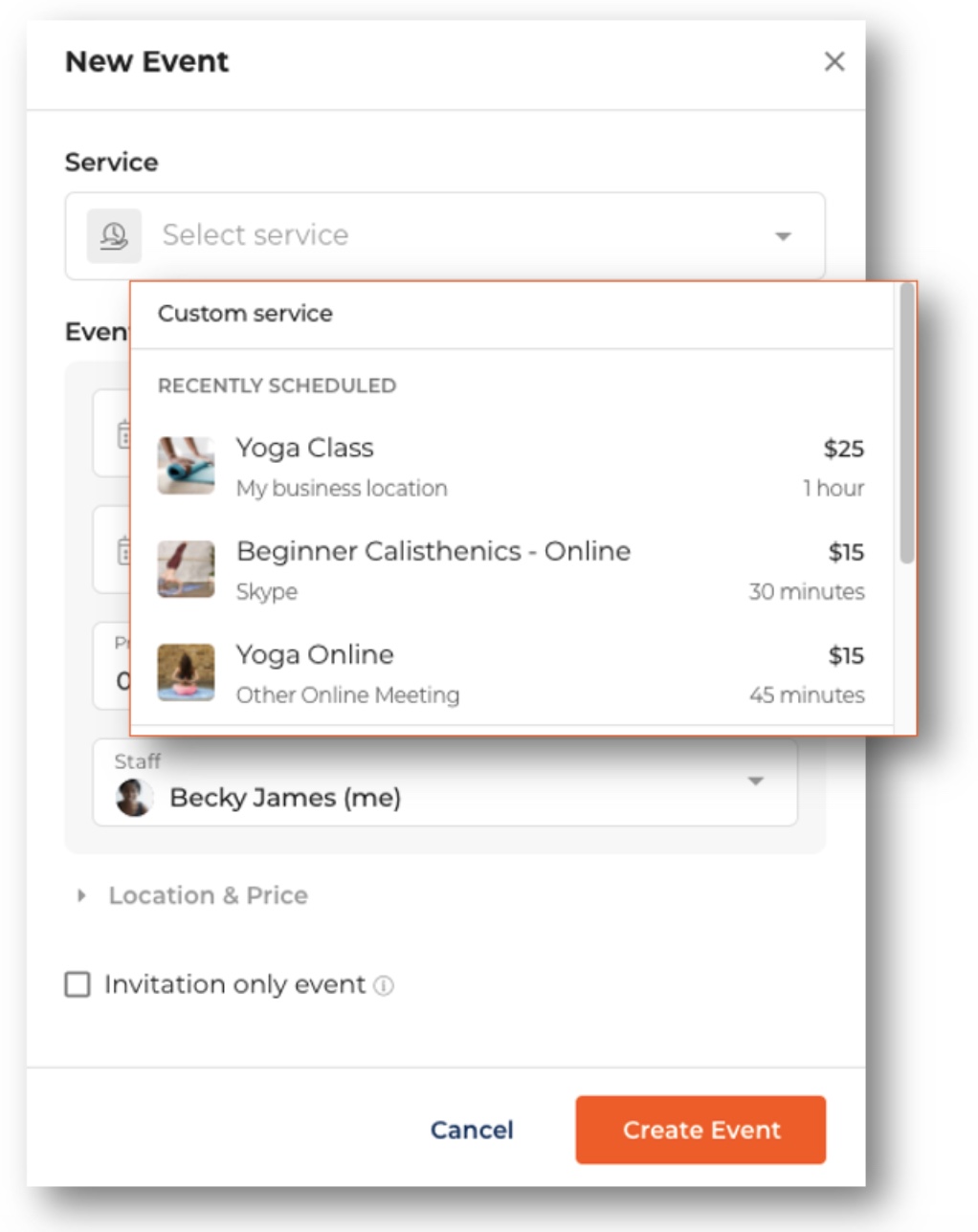Image resolution: width=978 pixels, height=1232 pixels.
Task: Open the Select service dropdown arrow
Action: [783, 236]
